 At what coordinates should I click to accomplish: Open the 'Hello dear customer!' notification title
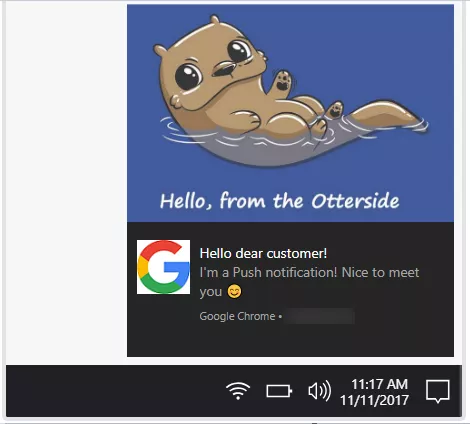pyautogui.click(x=263, y=253)
